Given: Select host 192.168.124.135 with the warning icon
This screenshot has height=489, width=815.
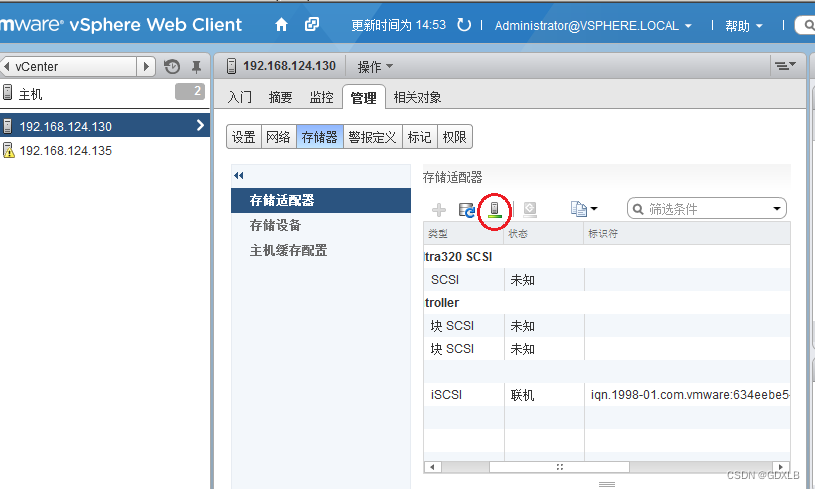Looking at the screenshot, I should tap(104, 151).
